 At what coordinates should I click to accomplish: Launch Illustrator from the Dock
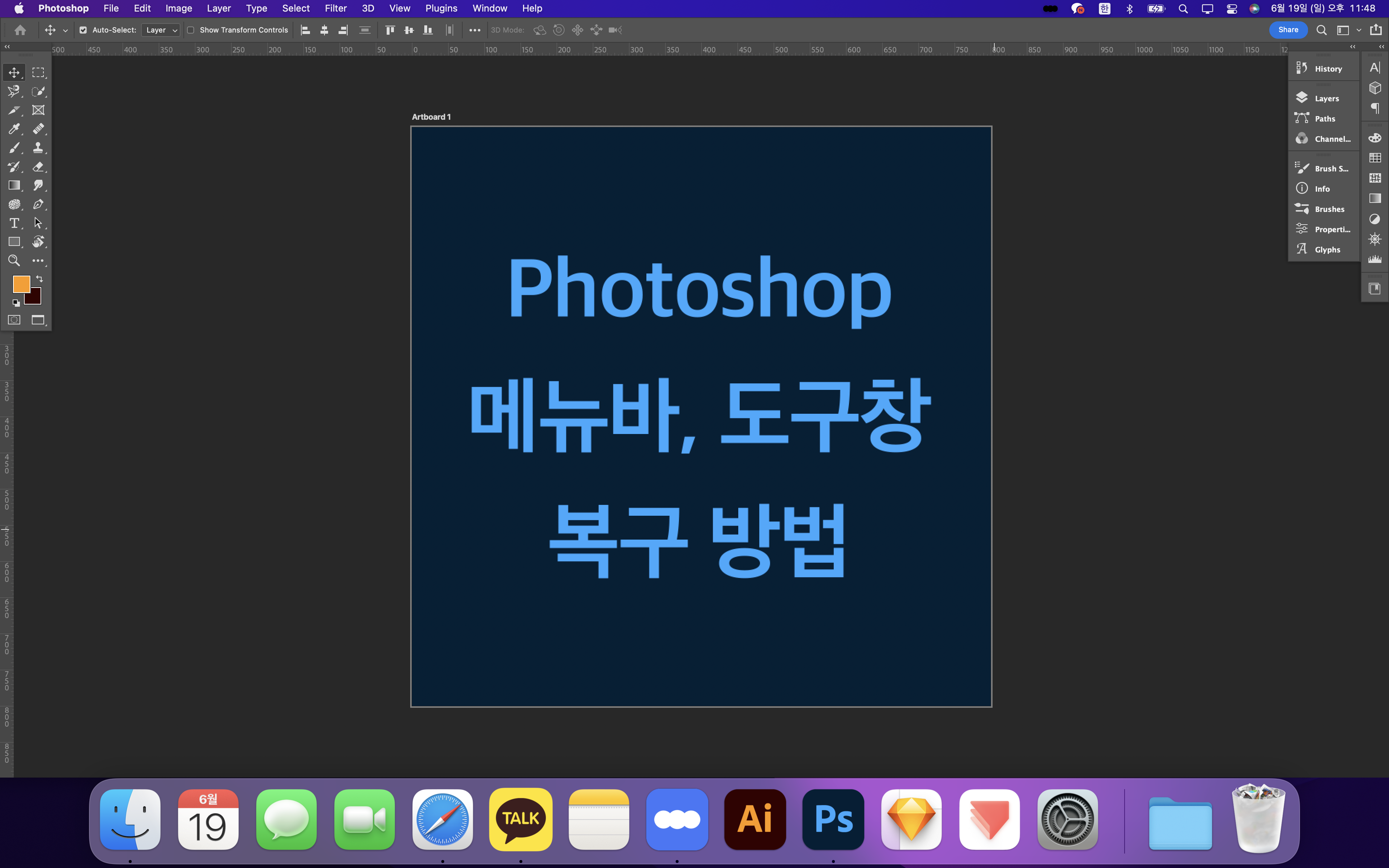[x=755, y=819]
